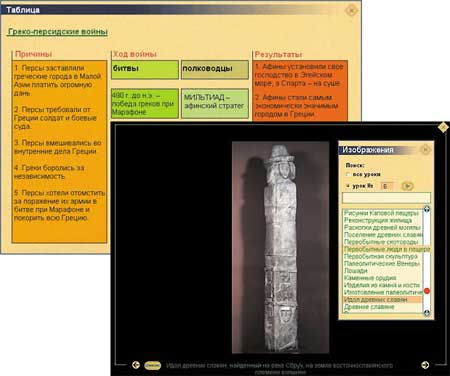Select Палеолитические Венеры in the list
The image size is (450, 376).
[x=382, y=263]
